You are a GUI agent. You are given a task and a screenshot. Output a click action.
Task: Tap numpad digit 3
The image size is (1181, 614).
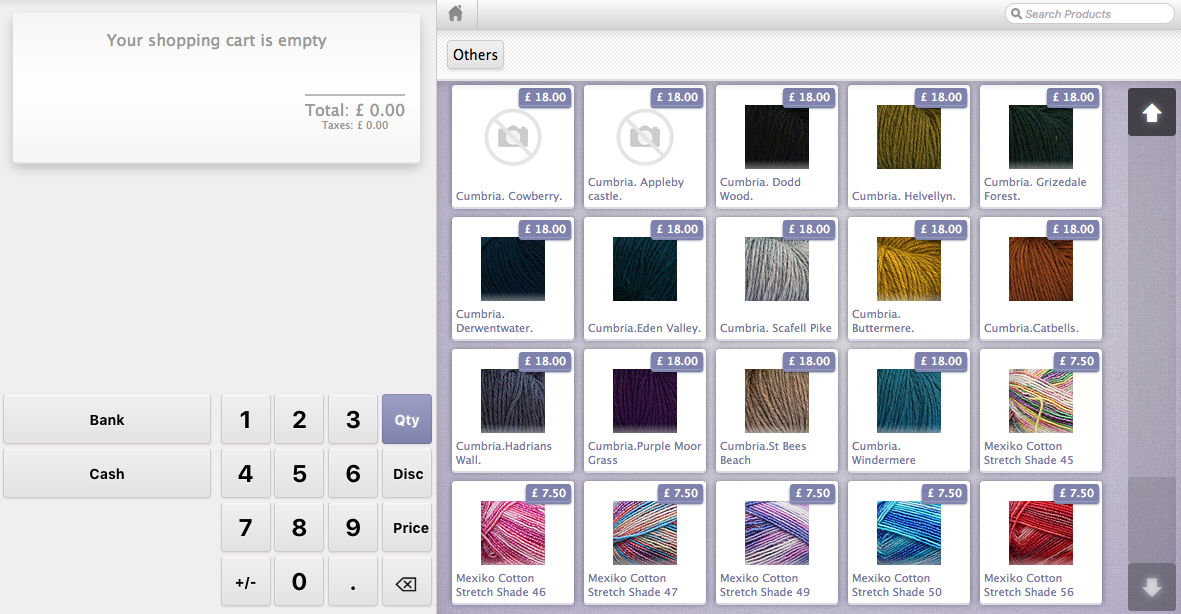[x=353, y=420]
